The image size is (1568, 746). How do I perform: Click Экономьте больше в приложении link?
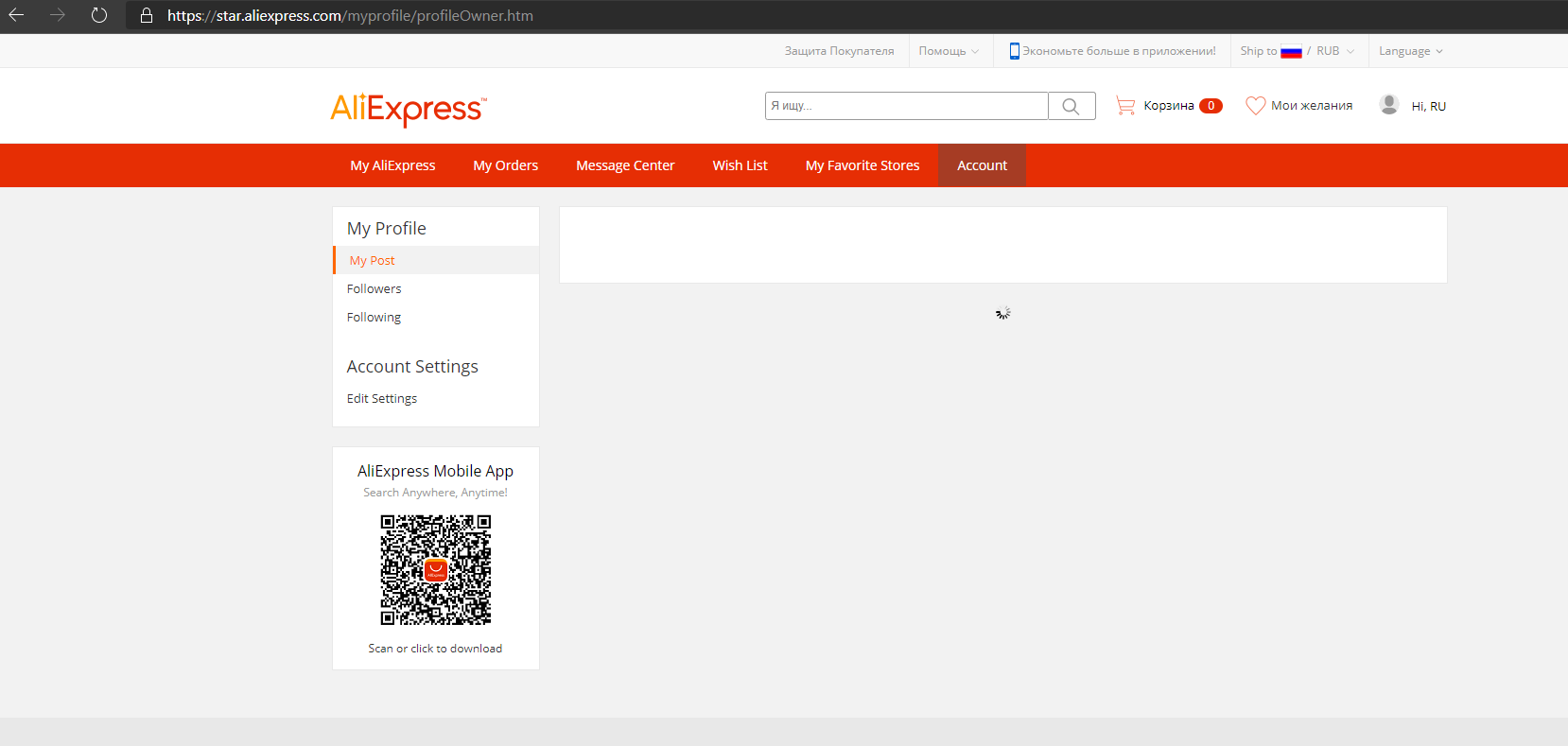click(x=1119, y=51)
